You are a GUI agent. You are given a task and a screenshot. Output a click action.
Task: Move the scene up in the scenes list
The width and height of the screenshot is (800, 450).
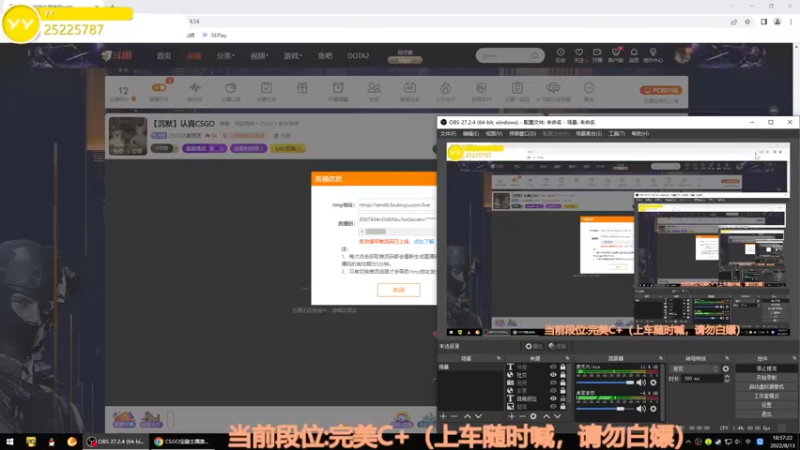pyautogui.click(x=467, y=416)
